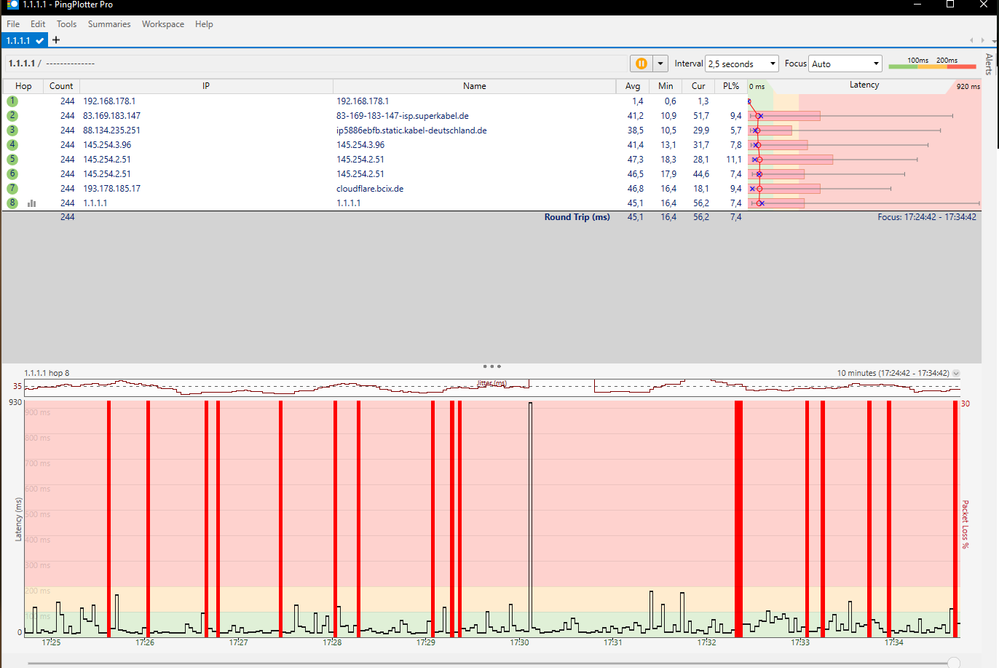The width and height of the screenshot is (999, 668).
Task: Click name cloudflare.bcix.de
Action: click(370, 189)
